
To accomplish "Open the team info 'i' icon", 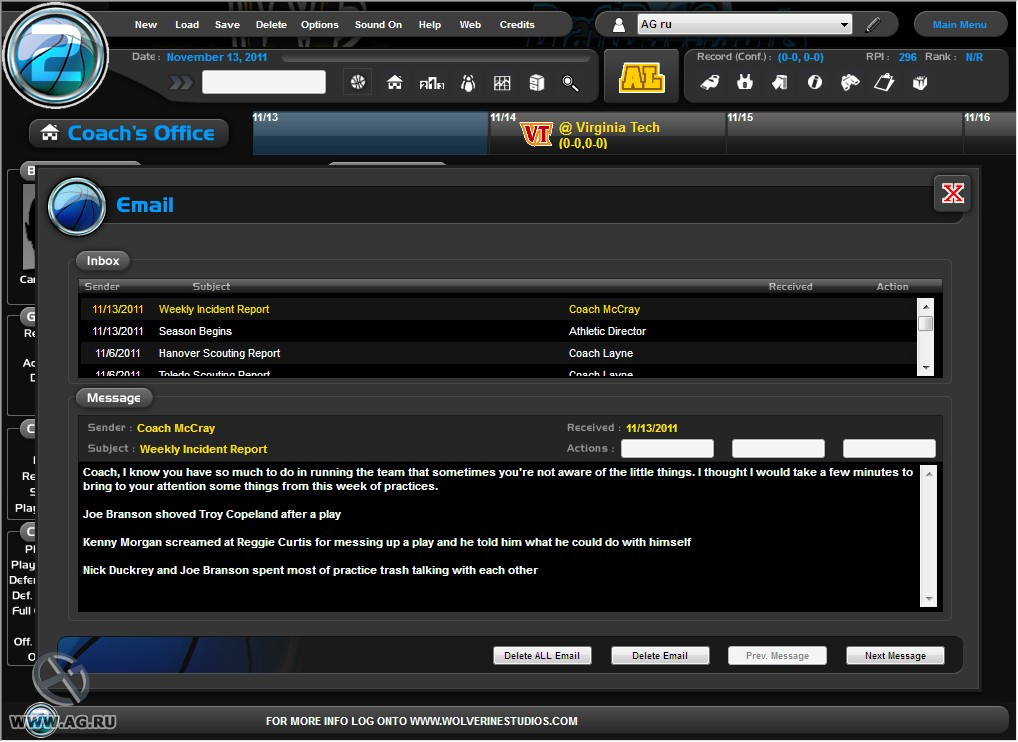I will point(815,82).
